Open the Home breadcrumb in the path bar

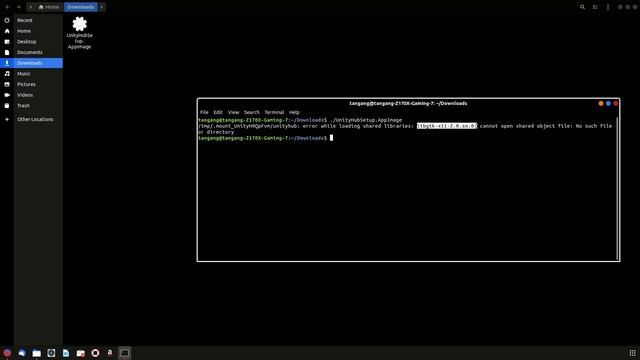[49, 7]
